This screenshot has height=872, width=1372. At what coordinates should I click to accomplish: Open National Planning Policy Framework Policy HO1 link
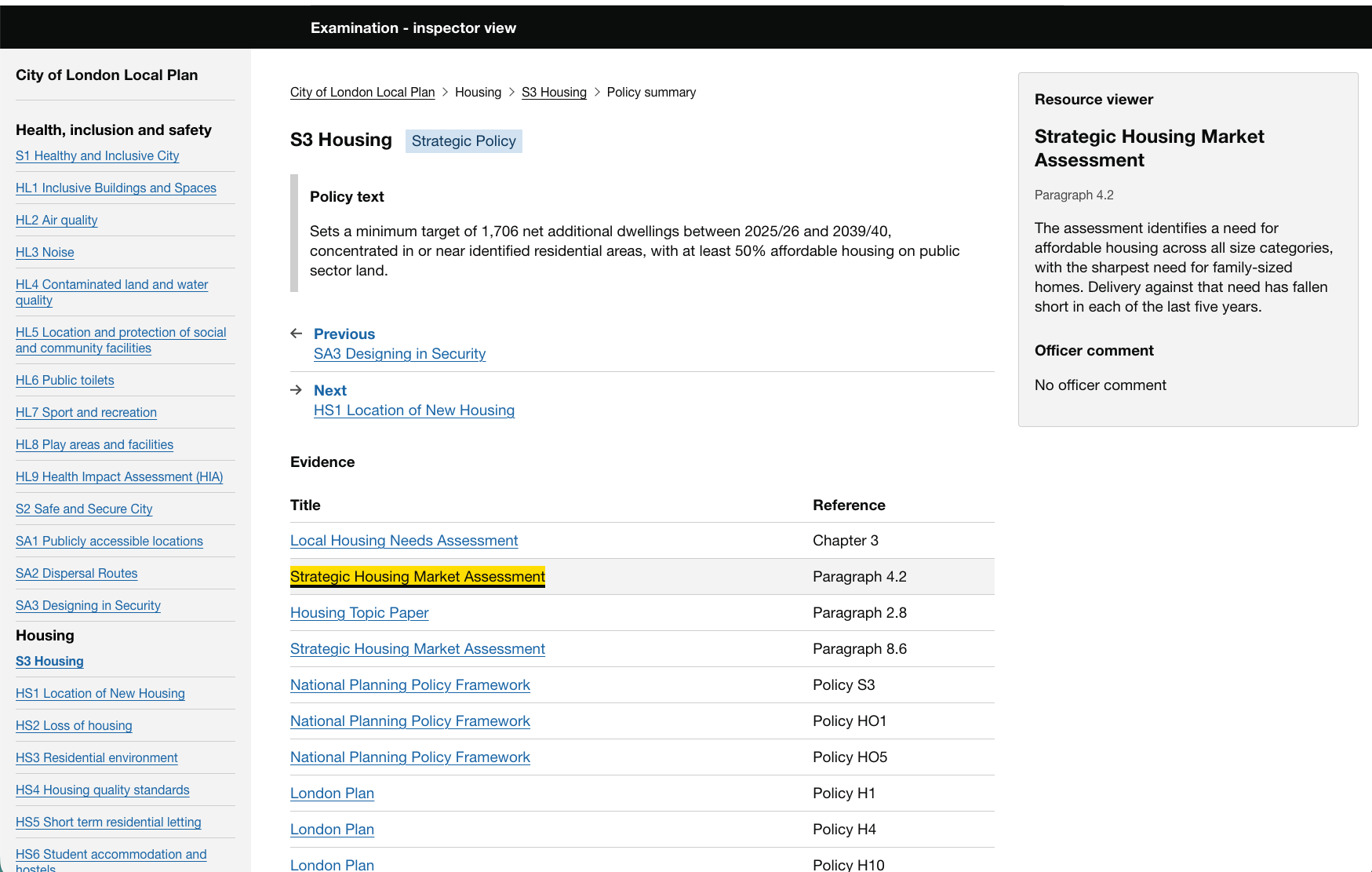410,721
